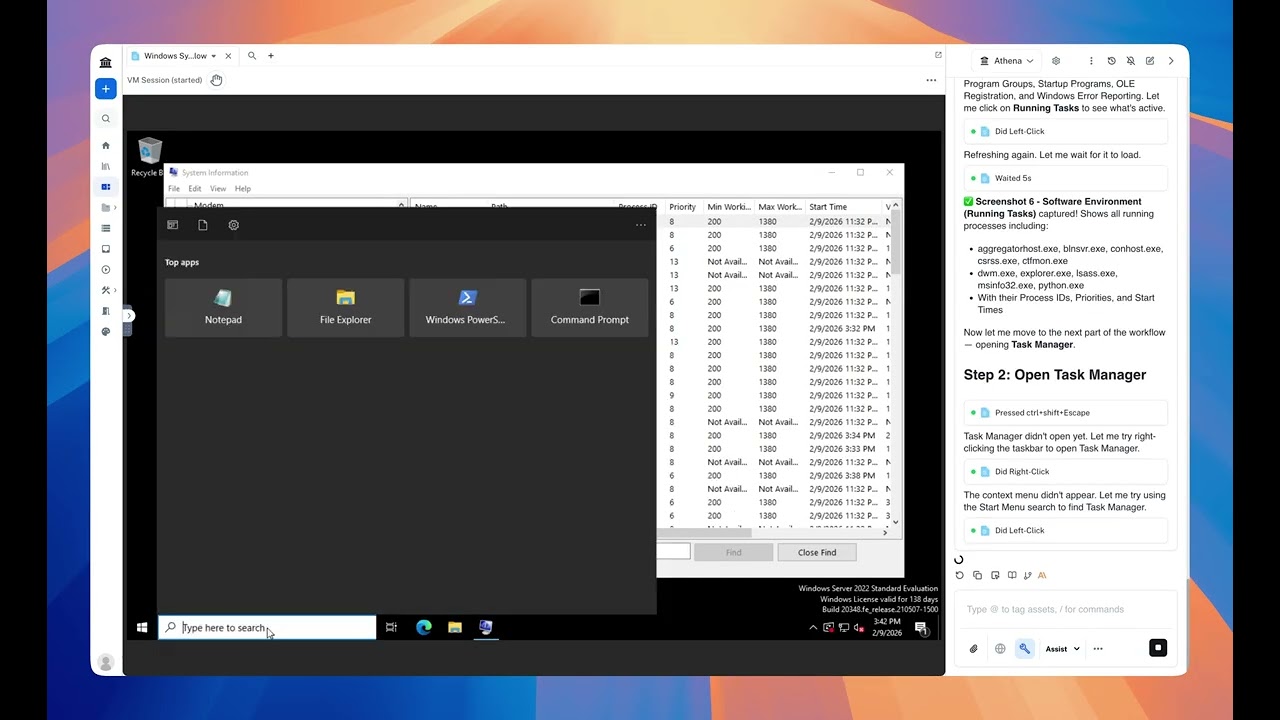
Task: Select the Documents filter icon in search panel
Action: pos(203,225)
